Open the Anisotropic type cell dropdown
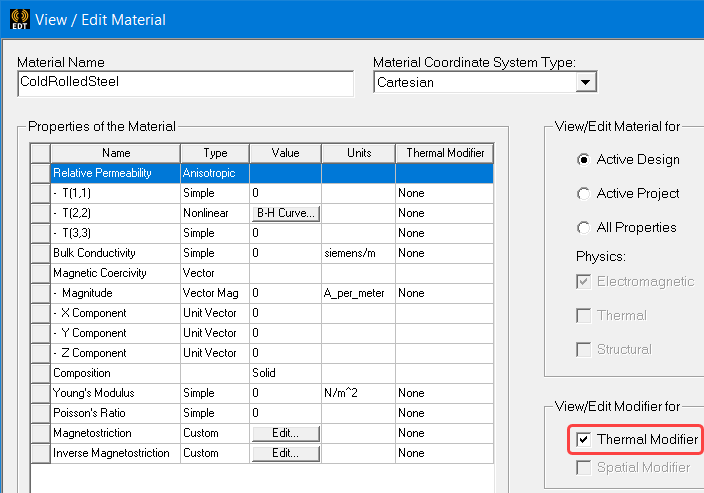The image size is (704, 493). [x=215, y=173]
